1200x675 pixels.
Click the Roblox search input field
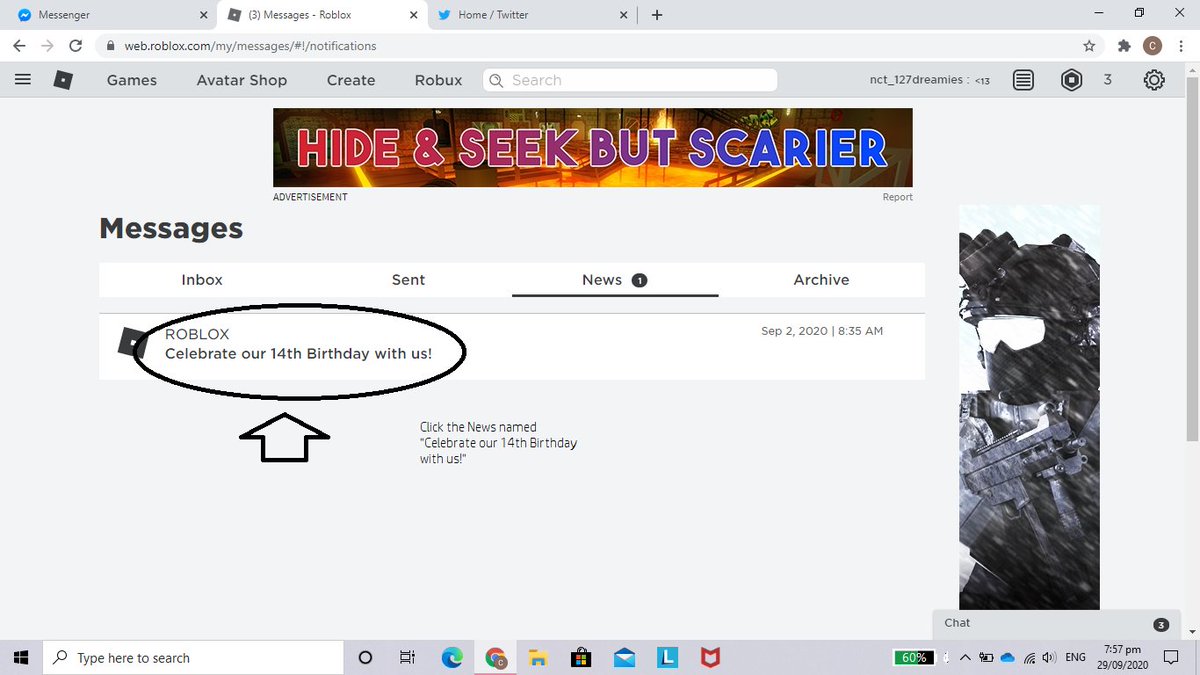[630, 80]
